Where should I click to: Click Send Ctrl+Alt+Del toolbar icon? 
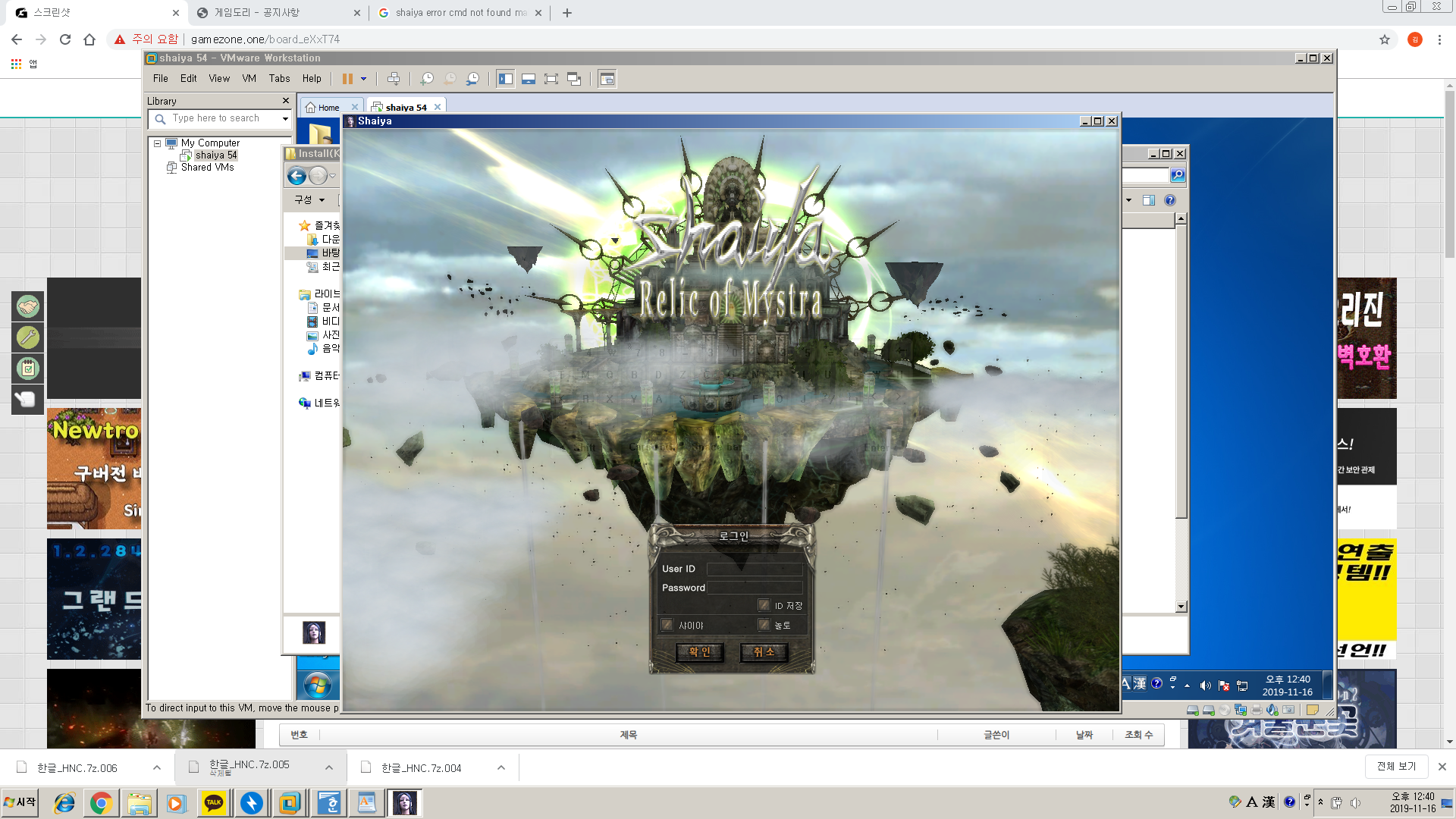[x=393, y=79]
